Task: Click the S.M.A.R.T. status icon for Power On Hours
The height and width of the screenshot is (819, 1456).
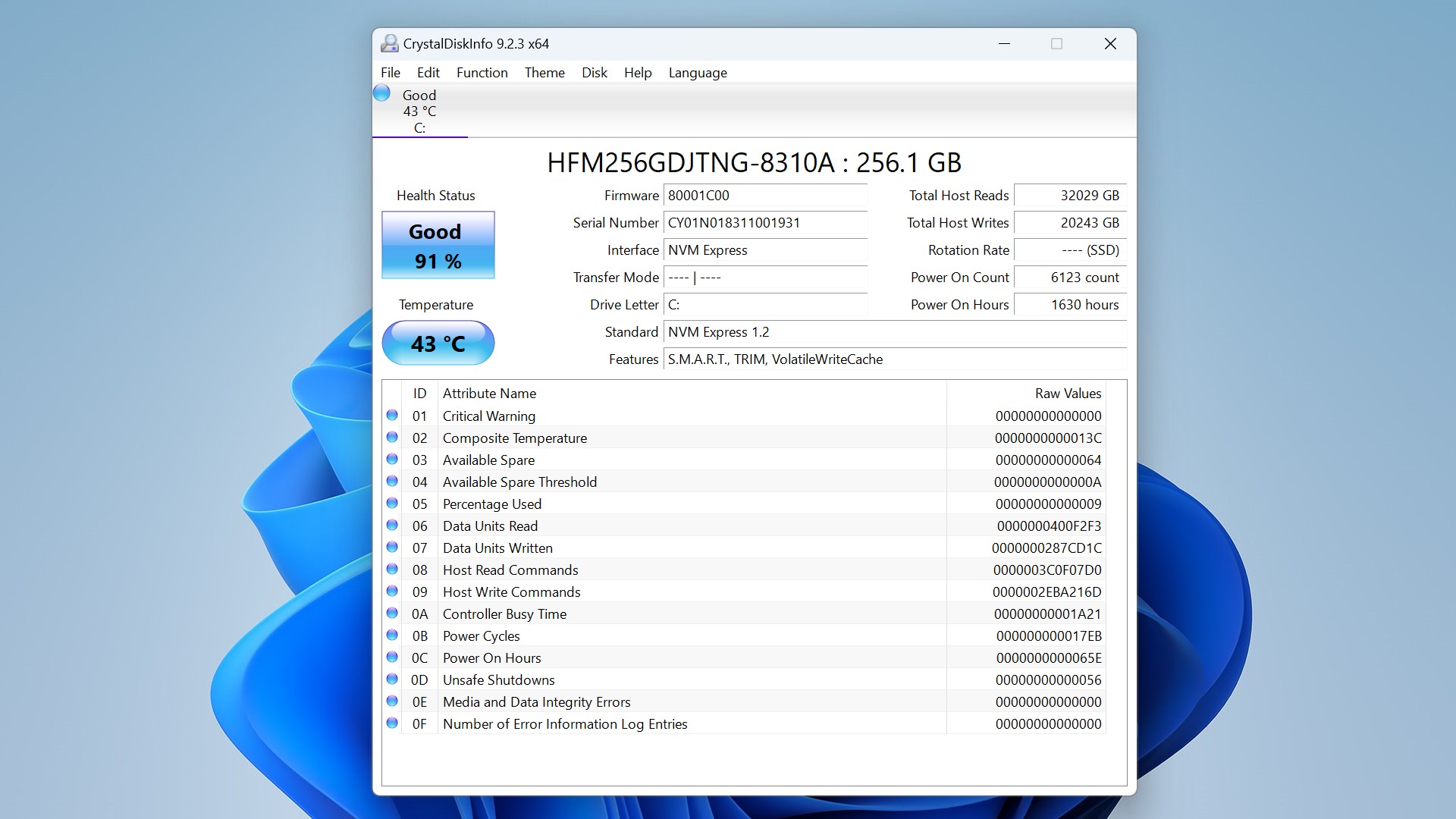Action: [391, 657]
